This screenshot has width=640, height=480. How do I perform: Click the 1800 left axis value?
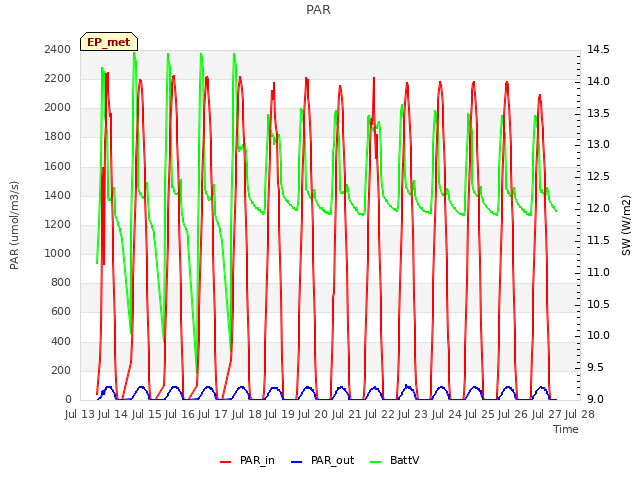click(x=58, y=137)
